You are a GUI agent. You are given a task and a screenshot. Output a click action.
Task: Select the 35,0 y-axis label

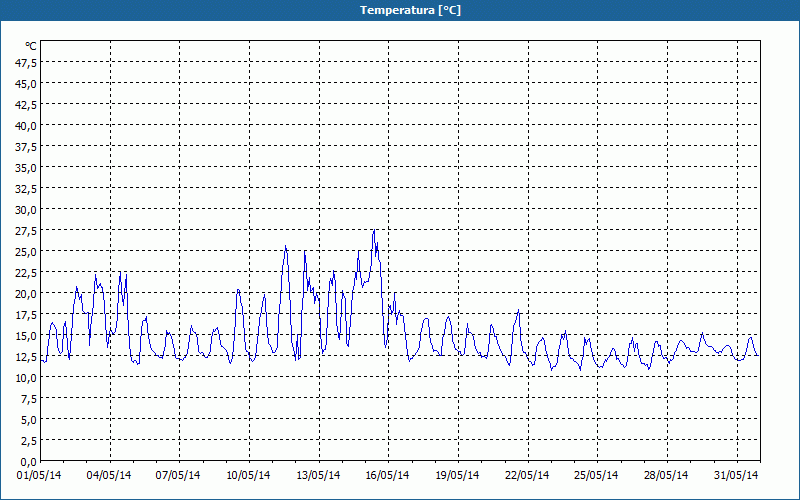pos(27,168)
